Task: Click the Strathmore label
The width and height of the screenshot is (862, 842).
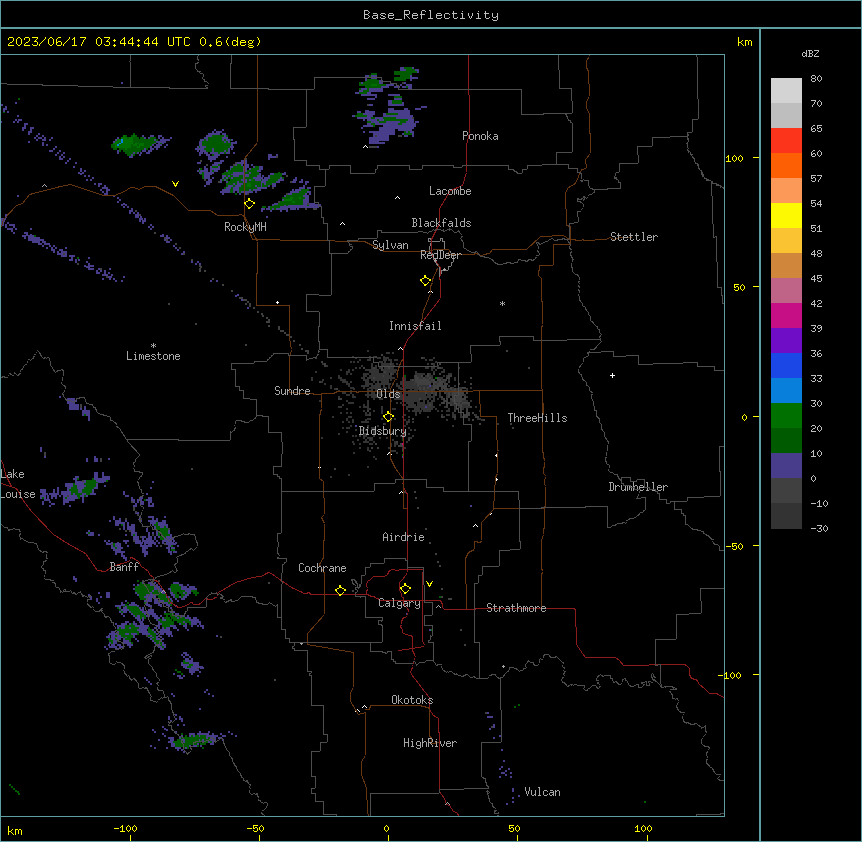Action: (516, 608)
